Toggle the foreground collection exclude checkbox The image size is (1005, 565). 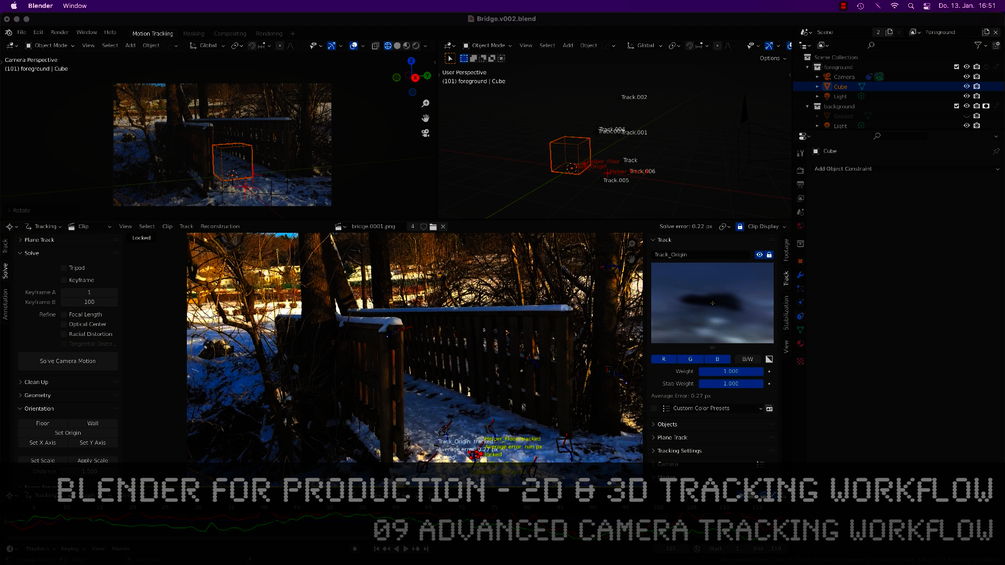point(956,67)
